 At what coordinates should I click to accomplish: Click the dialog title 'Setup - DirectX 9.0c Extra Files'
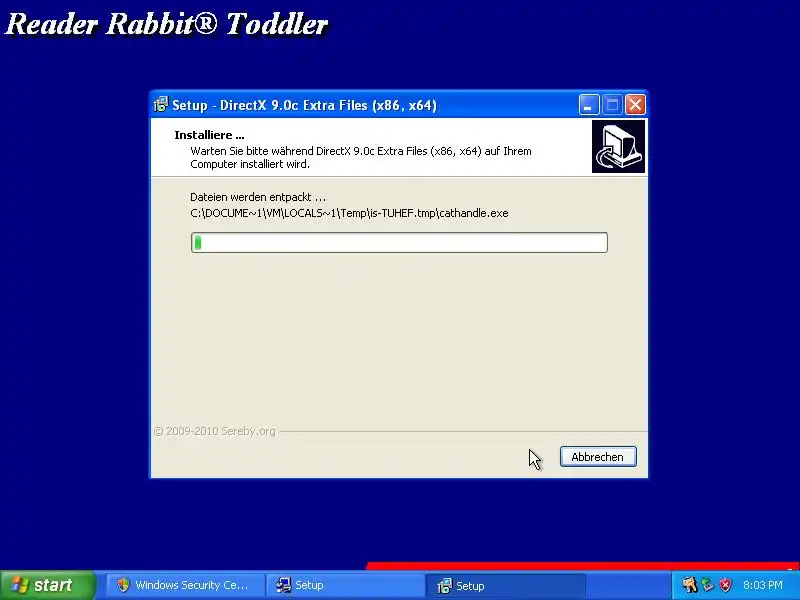click(304, 105)
